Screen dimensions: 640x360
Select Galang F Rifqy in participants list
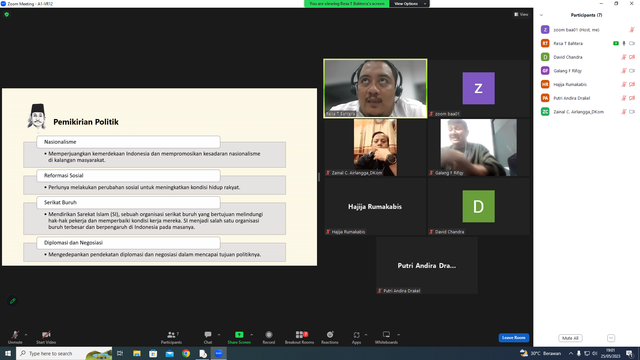pyautogui.click(x=587, y=71)
